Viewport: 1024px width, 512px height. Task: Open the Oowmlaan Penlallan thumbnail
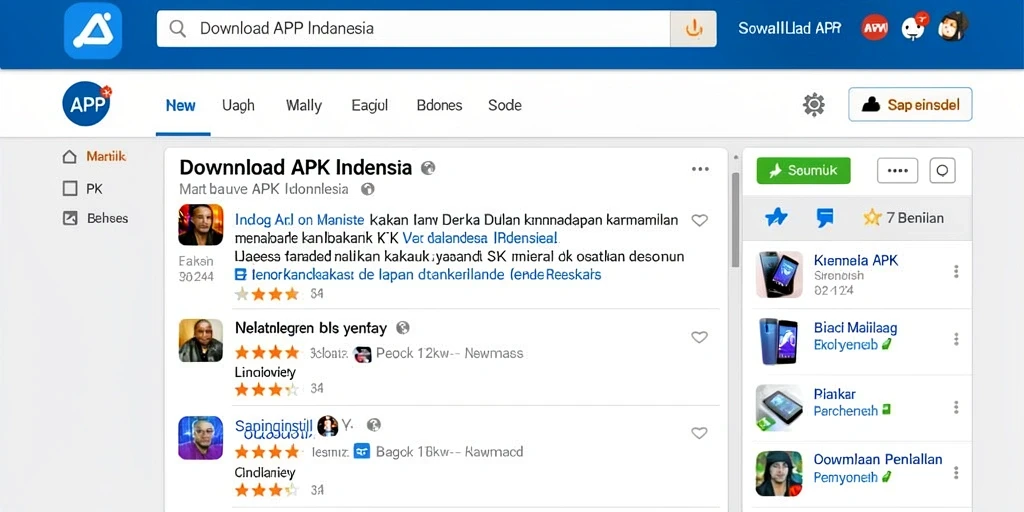click(x=779, y=473)
